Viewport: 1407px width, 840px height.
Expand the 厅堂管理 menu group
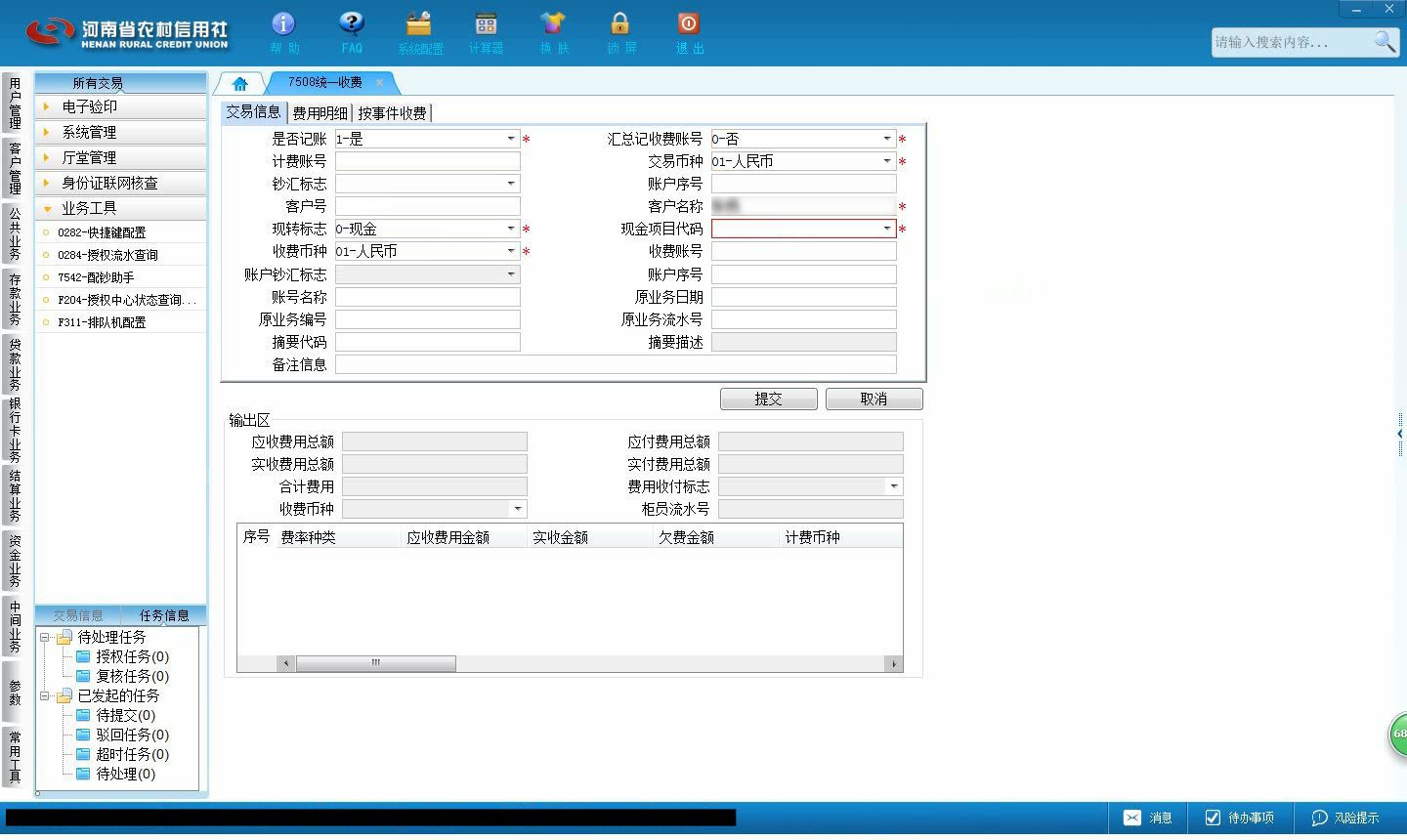click(x=120, y=157)
